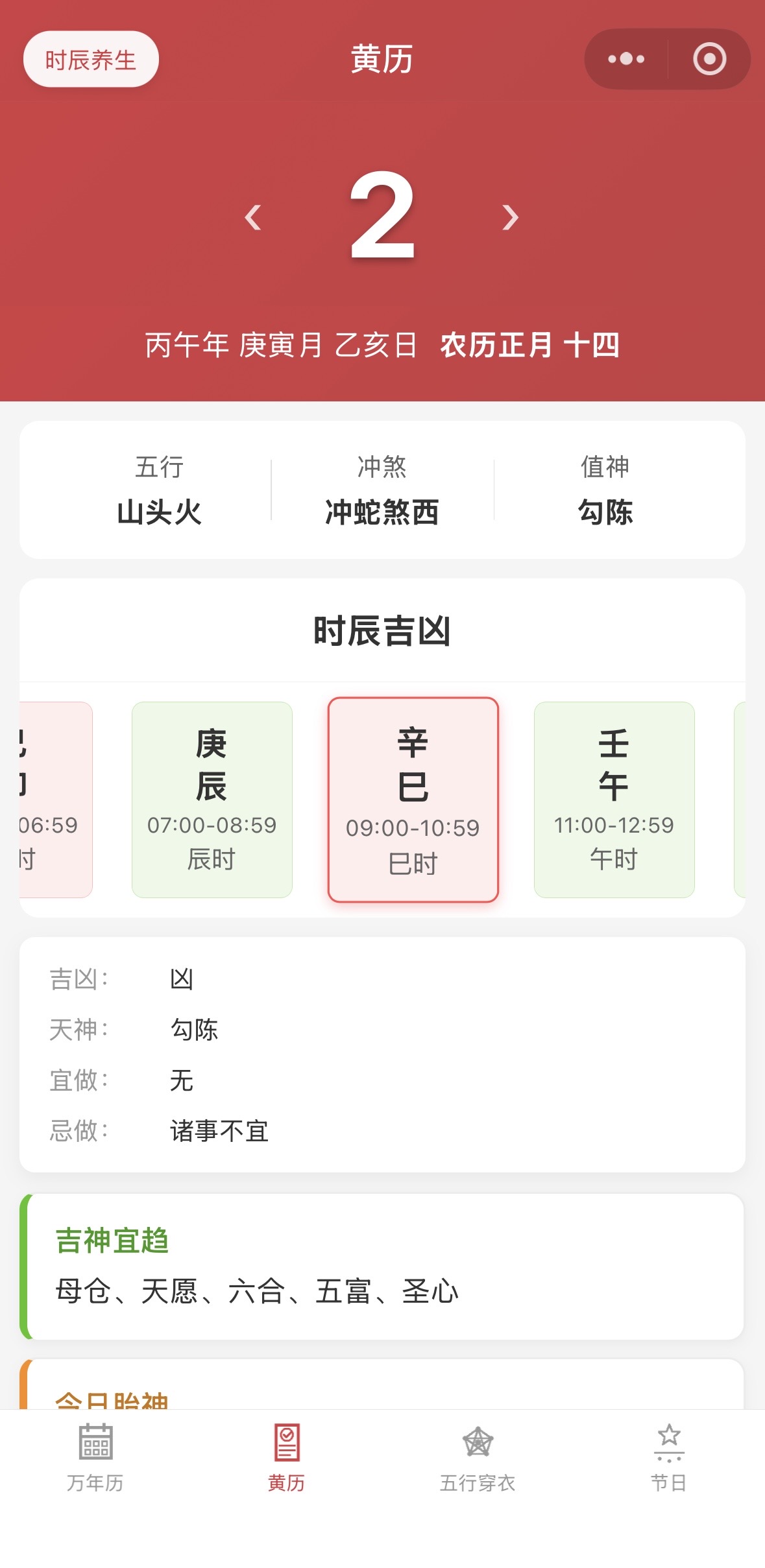
Task: Tap the 冲煞 冲蛇煞西 info cell
Action: click(x=382, y=490)
